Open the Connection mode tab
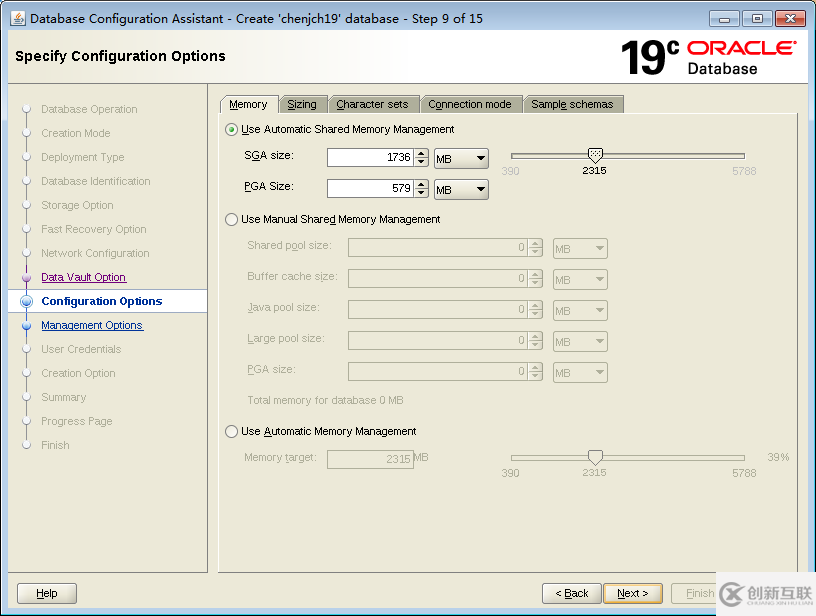 [x=470, y=105]
